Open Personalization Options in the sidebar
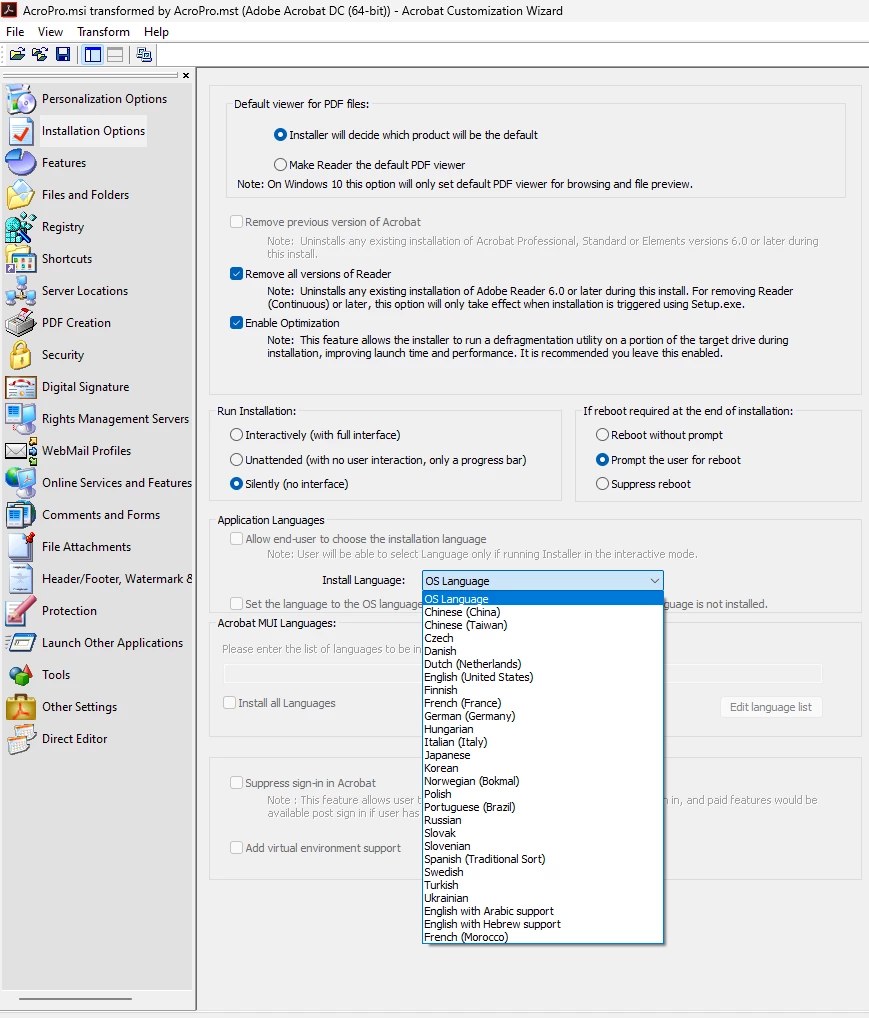 (x=105, y=99)
